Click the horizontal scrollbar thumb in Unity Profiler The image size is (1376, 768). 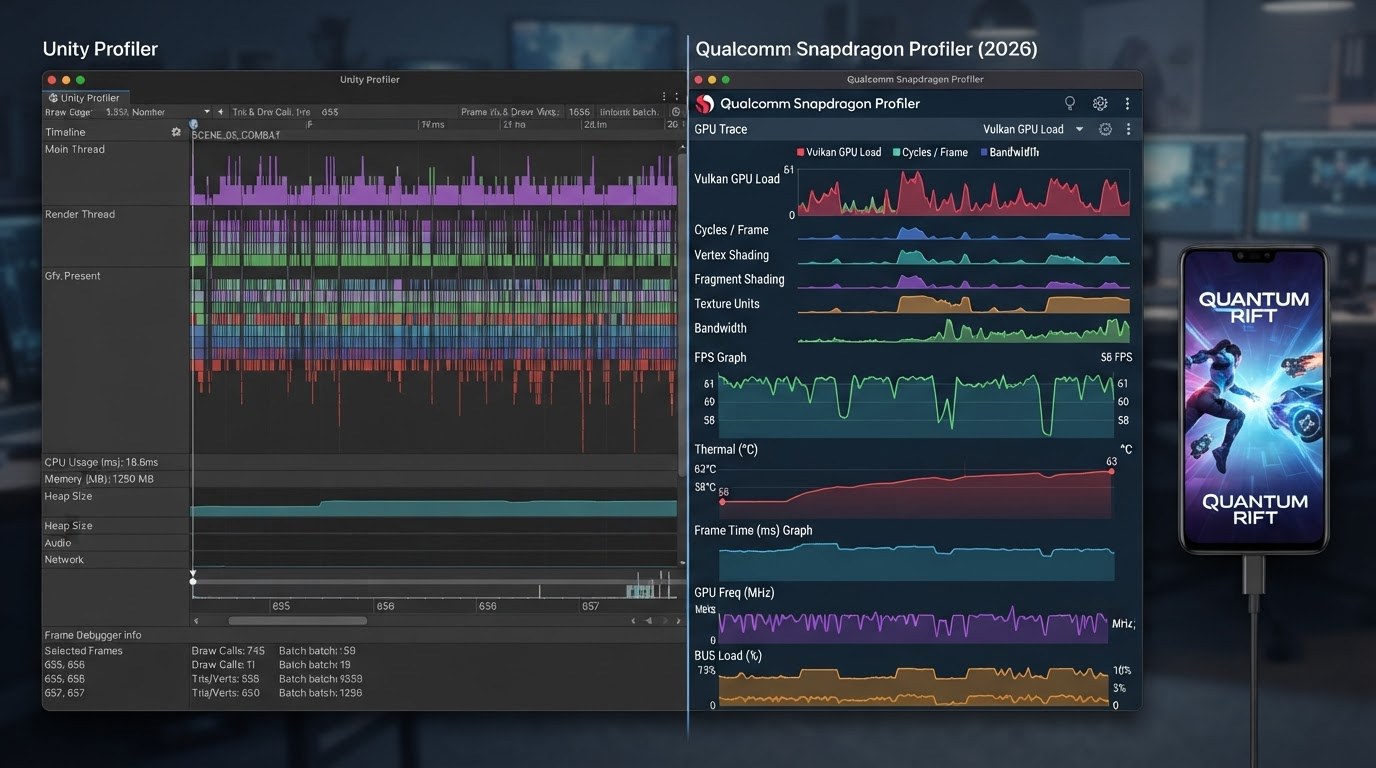pyautogui.click(x=297, y=621)
